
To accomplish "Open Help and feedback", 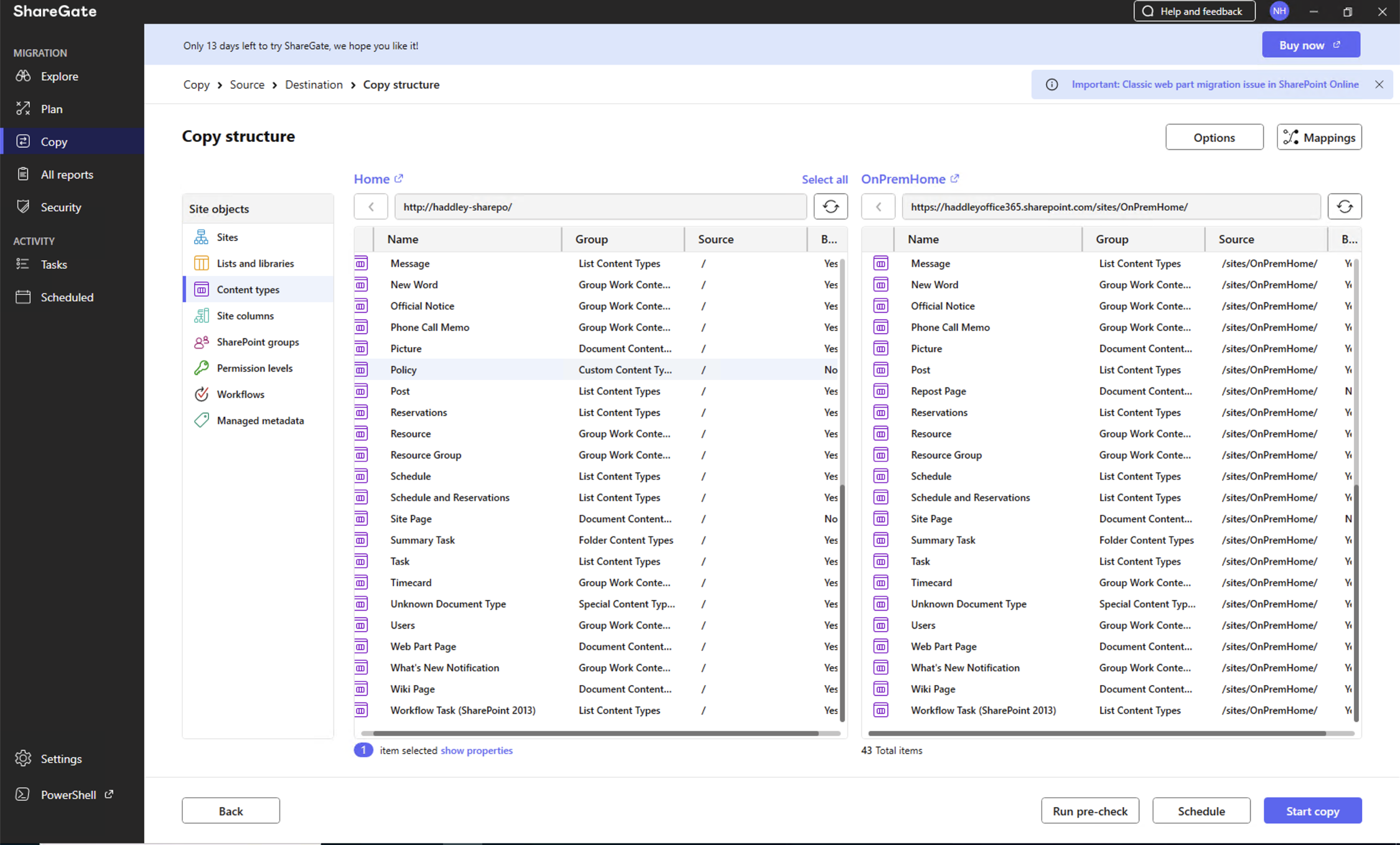I will [x=1194, y=11].
